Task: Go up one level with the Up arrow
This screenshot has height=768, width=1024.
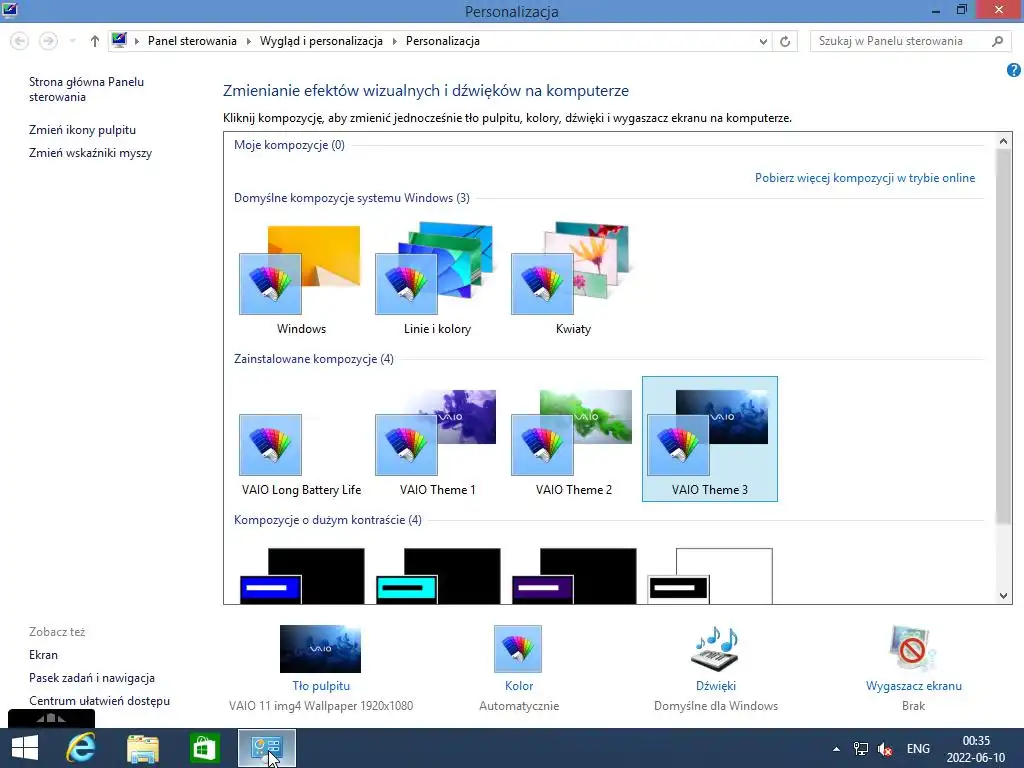Action: pyautogui.click(x=95, y=41)
